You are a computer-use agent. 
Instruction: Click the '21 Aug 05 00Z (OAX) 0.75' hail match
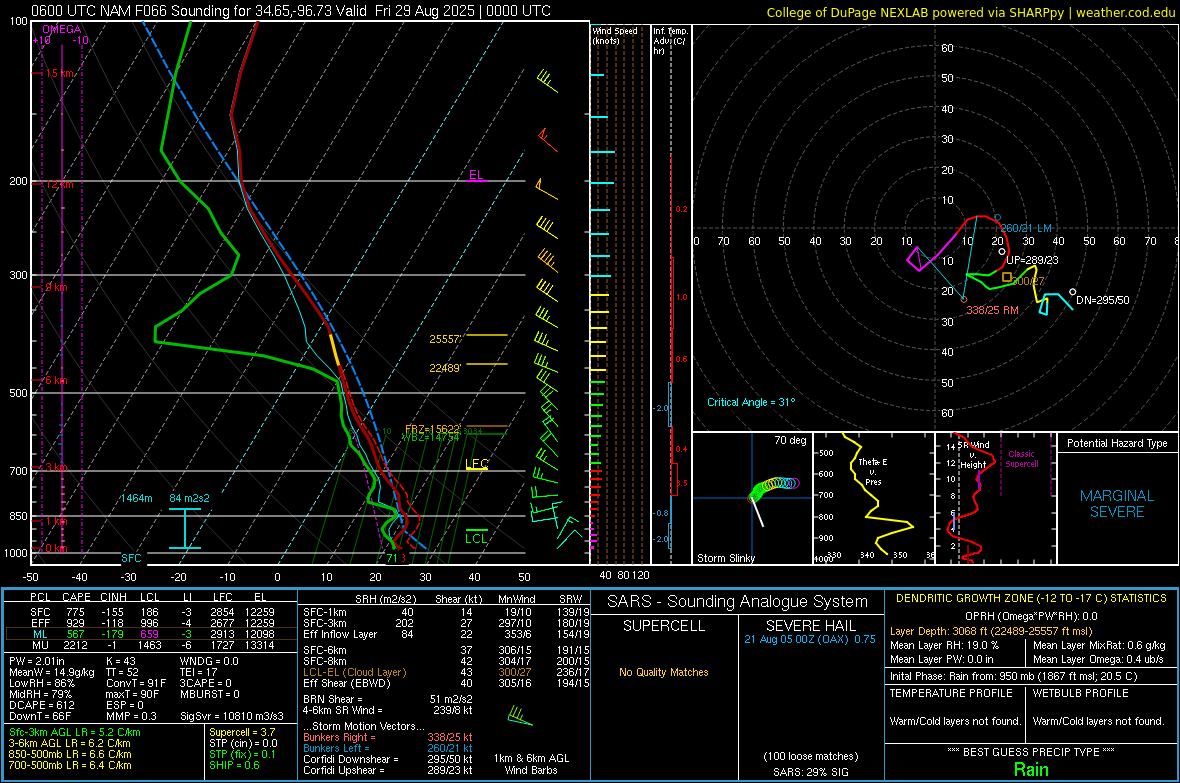(810, 639)
